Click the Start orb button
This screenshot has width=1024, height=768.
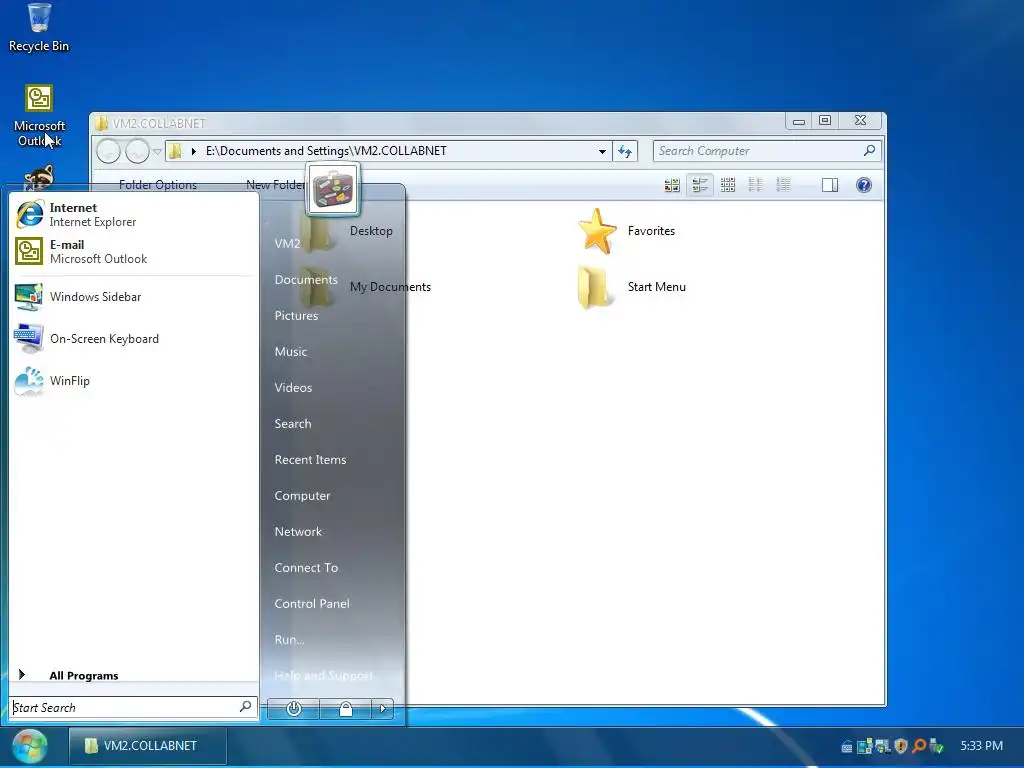(29, 746)
